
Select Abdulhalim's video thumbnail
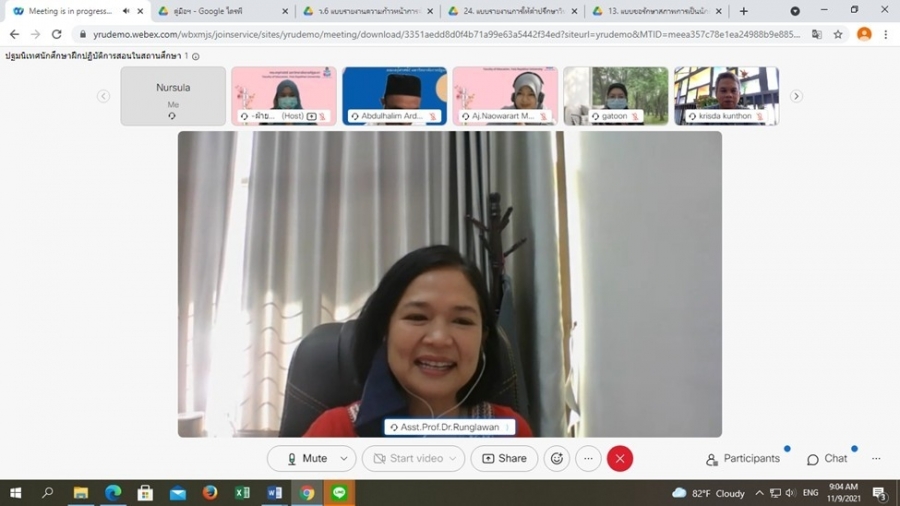(394, 96)
